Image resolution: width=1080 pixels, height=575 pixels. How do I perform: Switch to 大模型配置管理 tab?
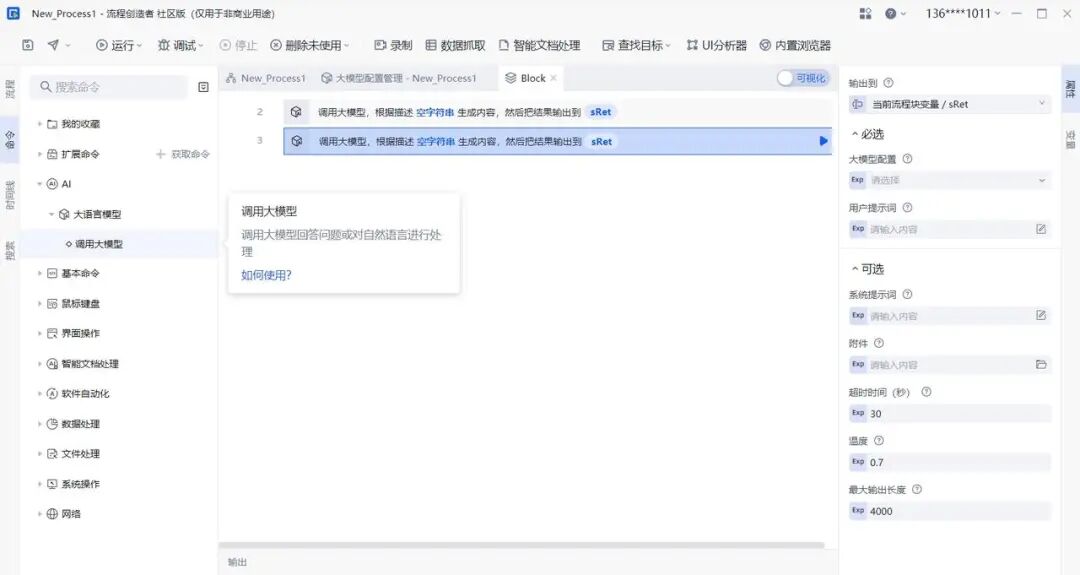coord(399,79)
